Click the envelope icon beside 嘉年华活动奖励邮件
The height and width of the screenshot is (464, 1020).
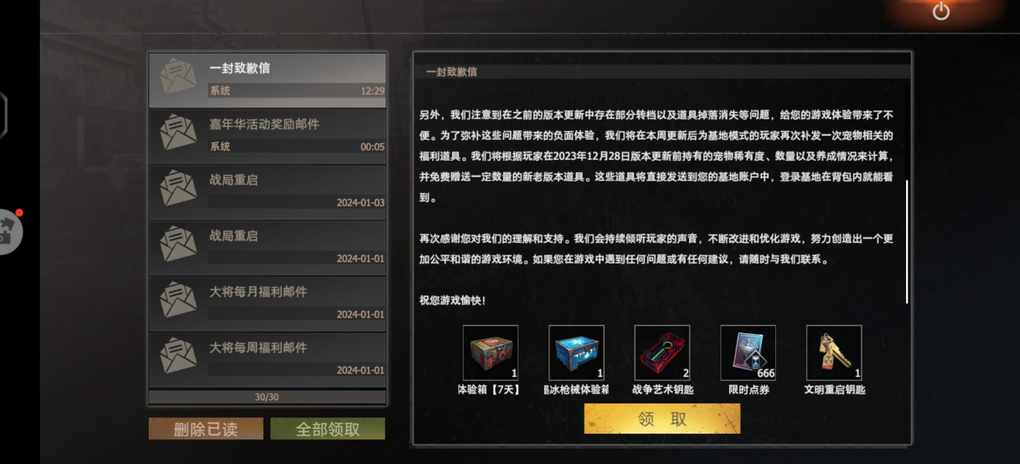(178, 132)
